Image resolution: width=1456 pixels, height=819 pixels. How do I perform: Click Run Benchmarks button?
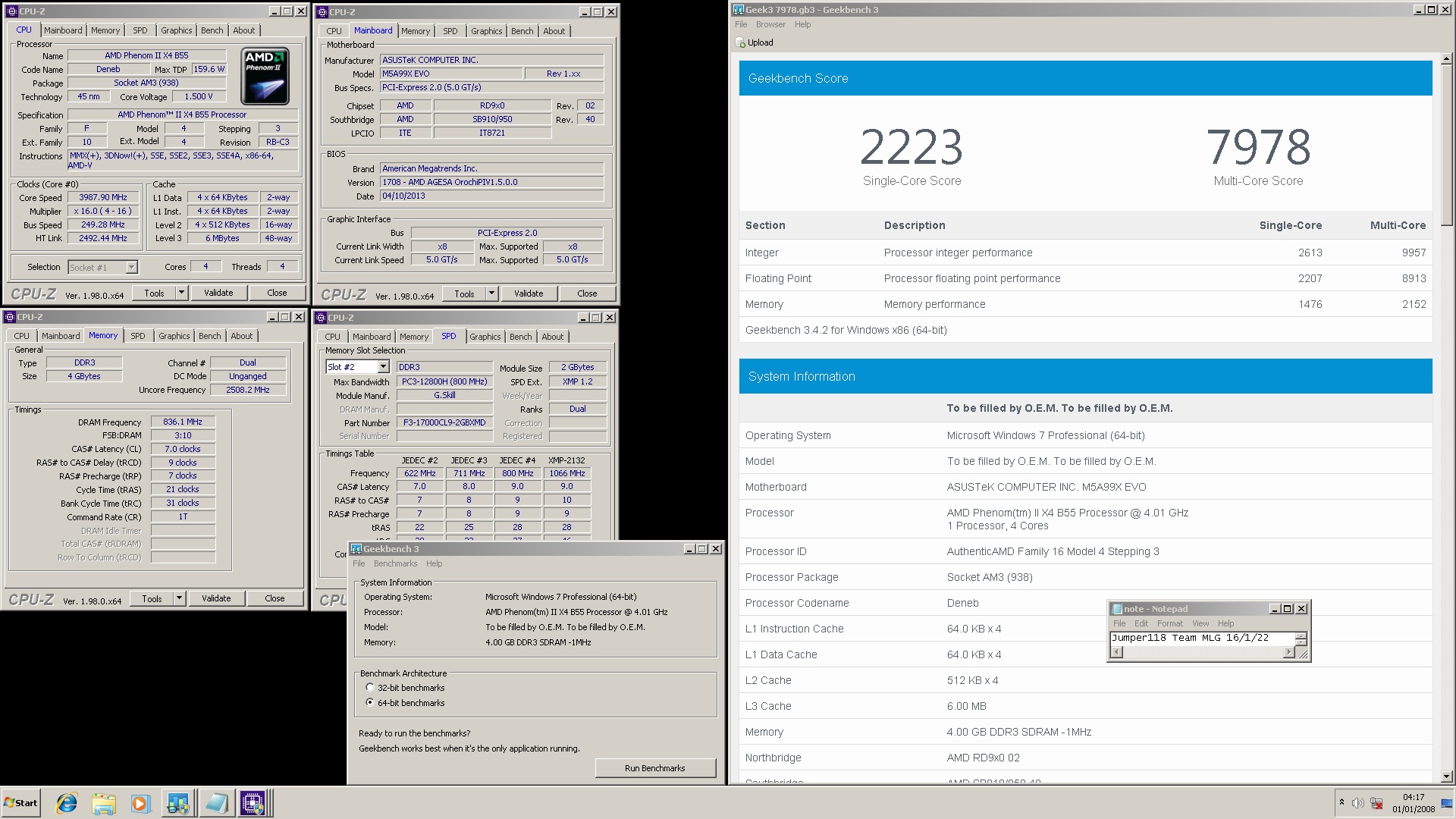pyautogui.click(x=655, y=768)
